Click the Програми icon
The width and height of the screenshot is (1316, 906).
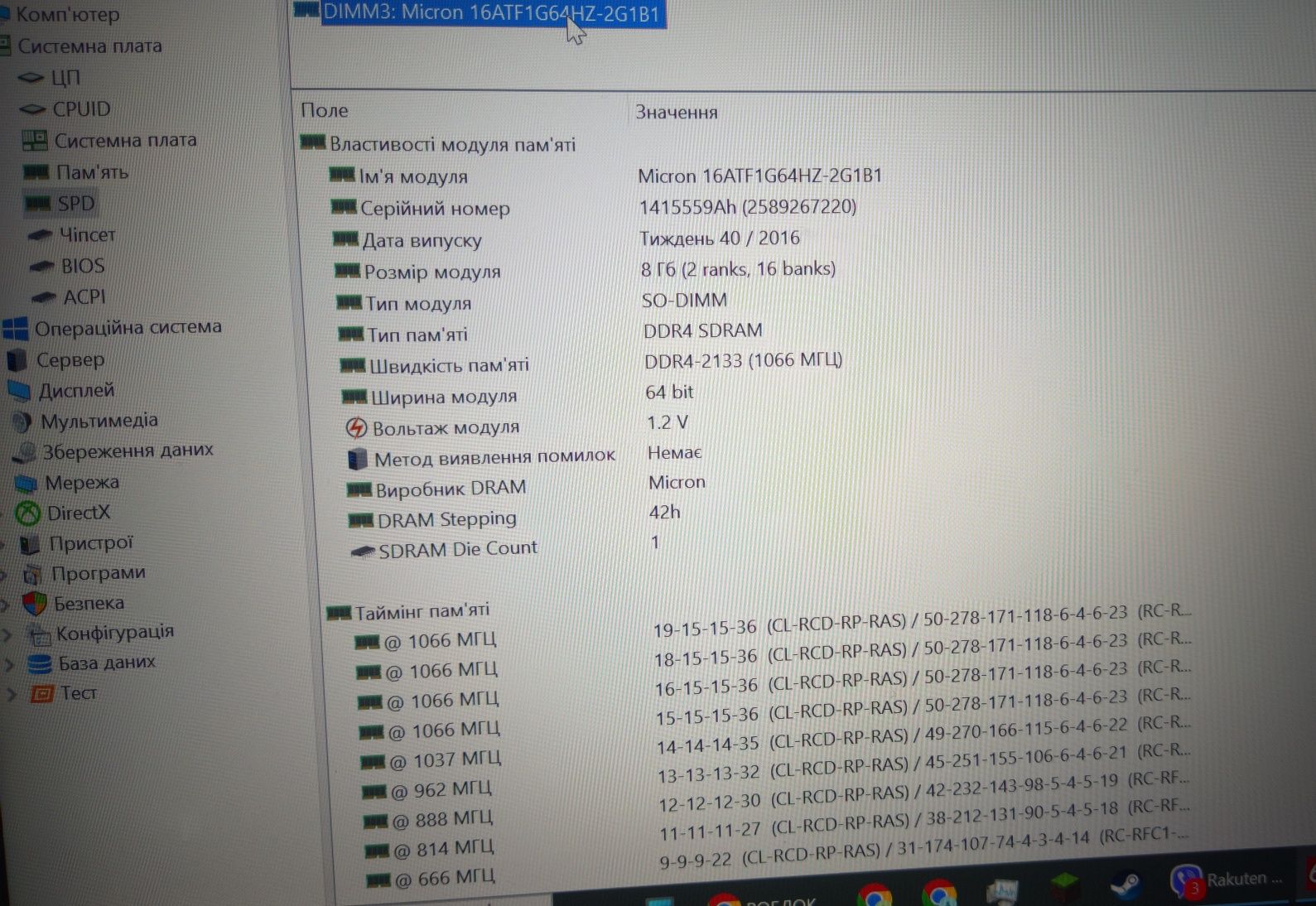point(32,574)
